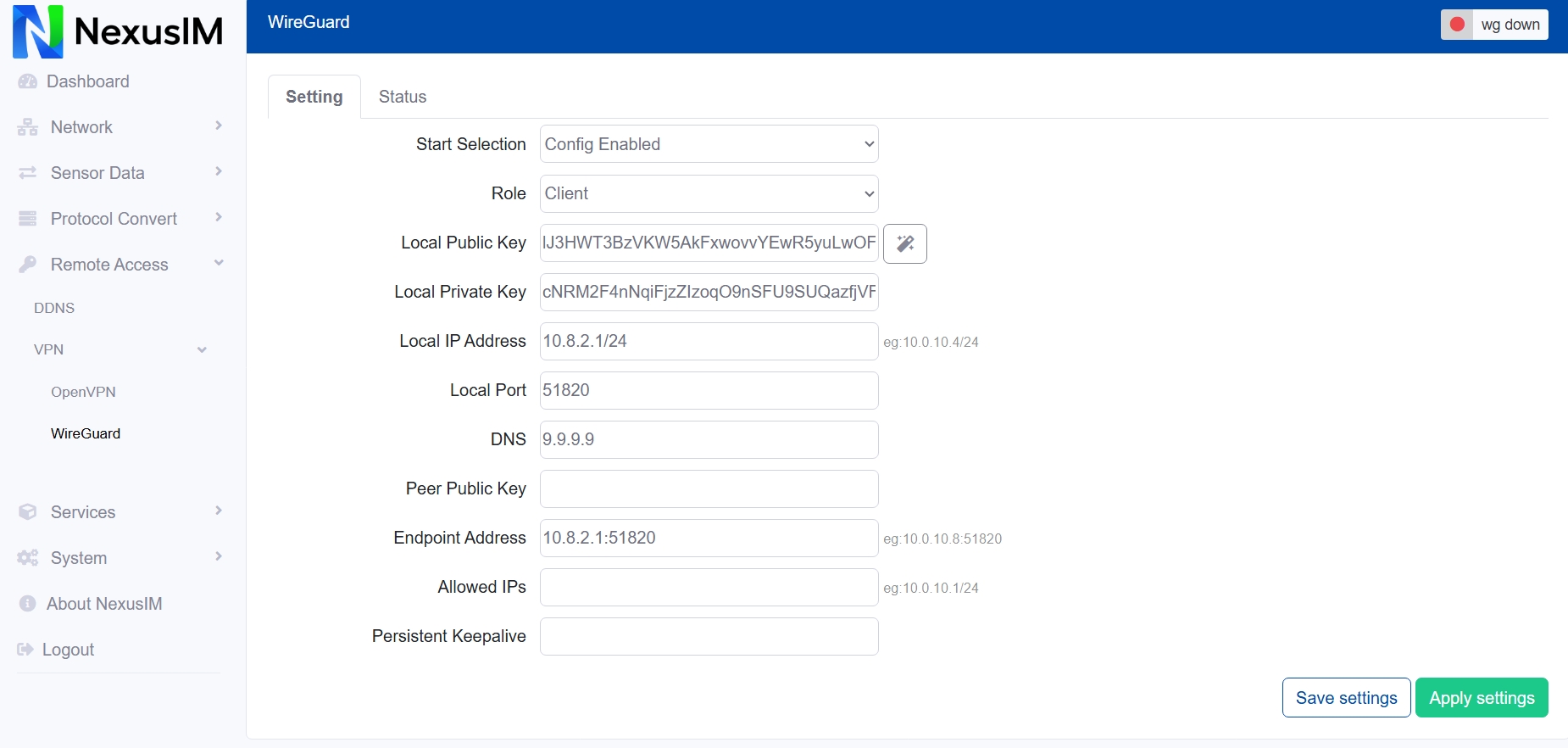Click the Services cube icon
This screenshot has height=748, width=1568.
[28, 512]
